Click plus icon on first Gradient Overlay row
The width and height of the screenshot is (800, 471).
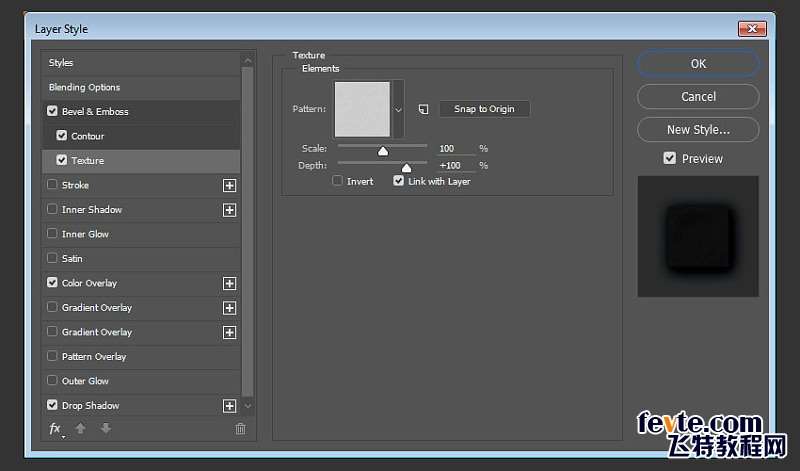coord(230,308)
